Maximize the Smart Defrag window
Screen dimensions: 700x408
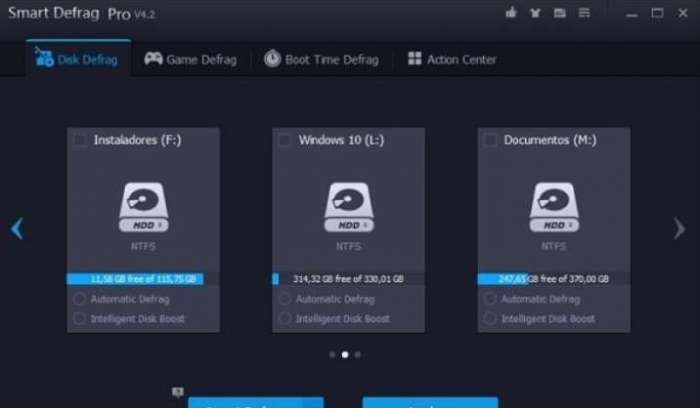click(657, 13)
